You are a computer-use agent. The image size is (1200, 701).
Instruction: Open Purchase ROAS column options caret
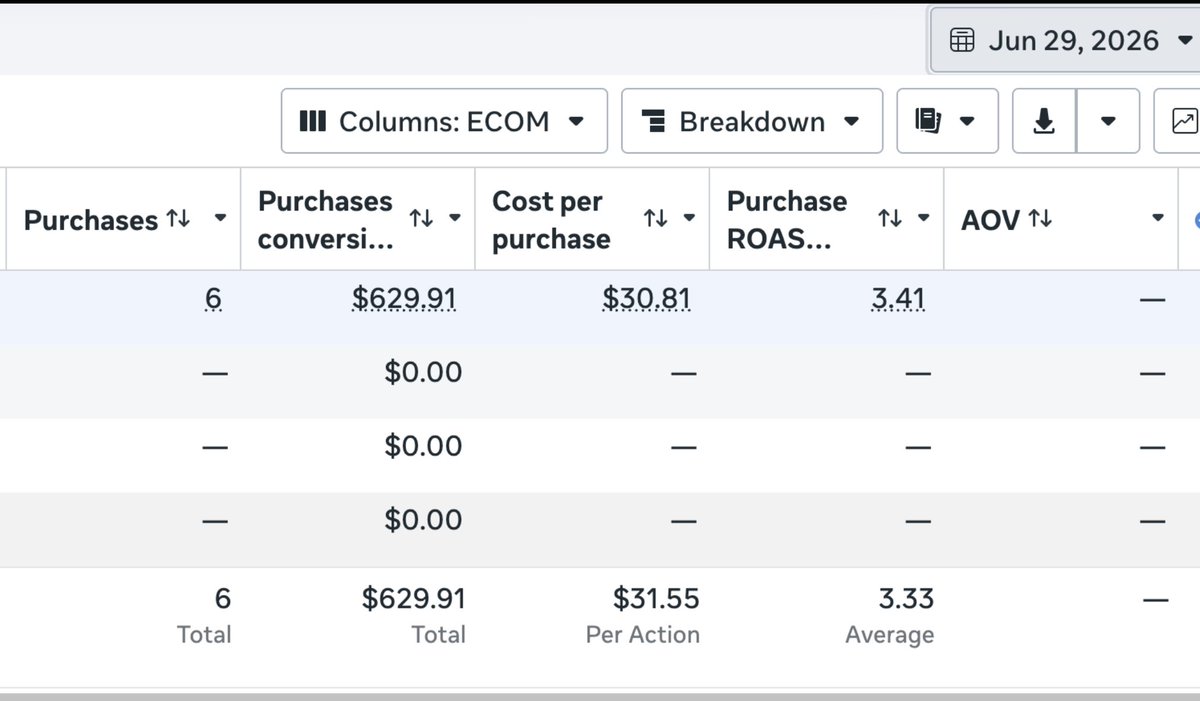point(923,219)
